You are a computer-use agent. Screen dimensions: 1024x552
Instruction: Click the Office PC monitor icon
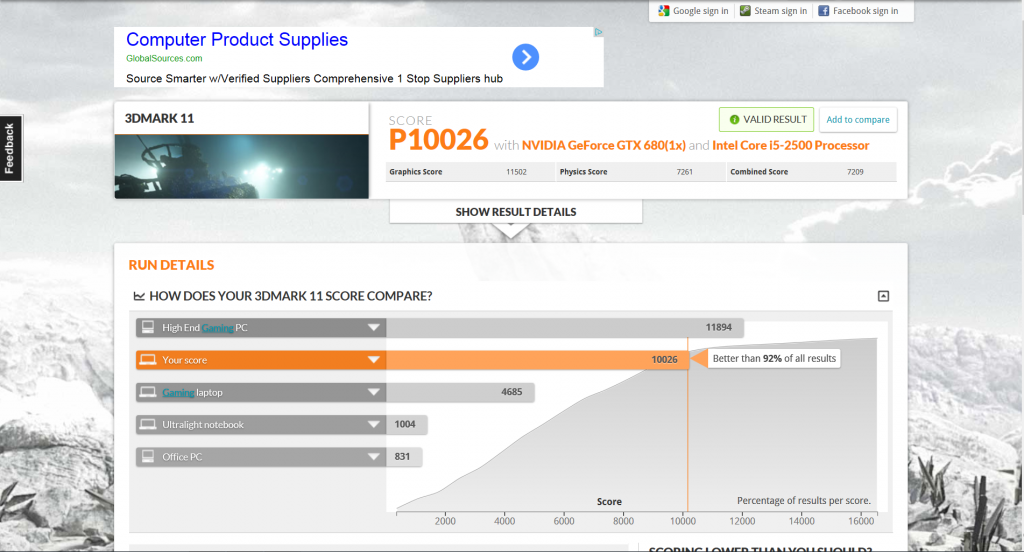[148, 457]
